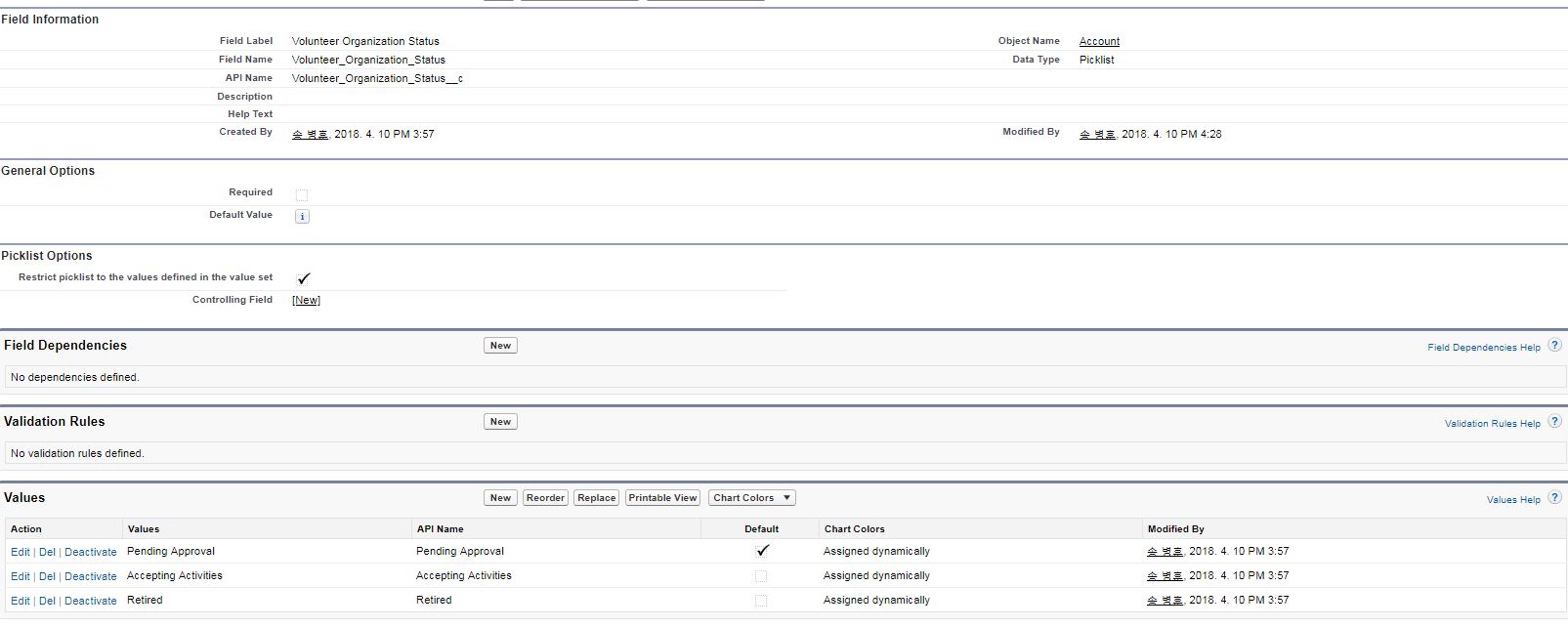Click the Controlling Field [New] link
The width and height of the screenshot is (1568, 628).
click(306, 300)
